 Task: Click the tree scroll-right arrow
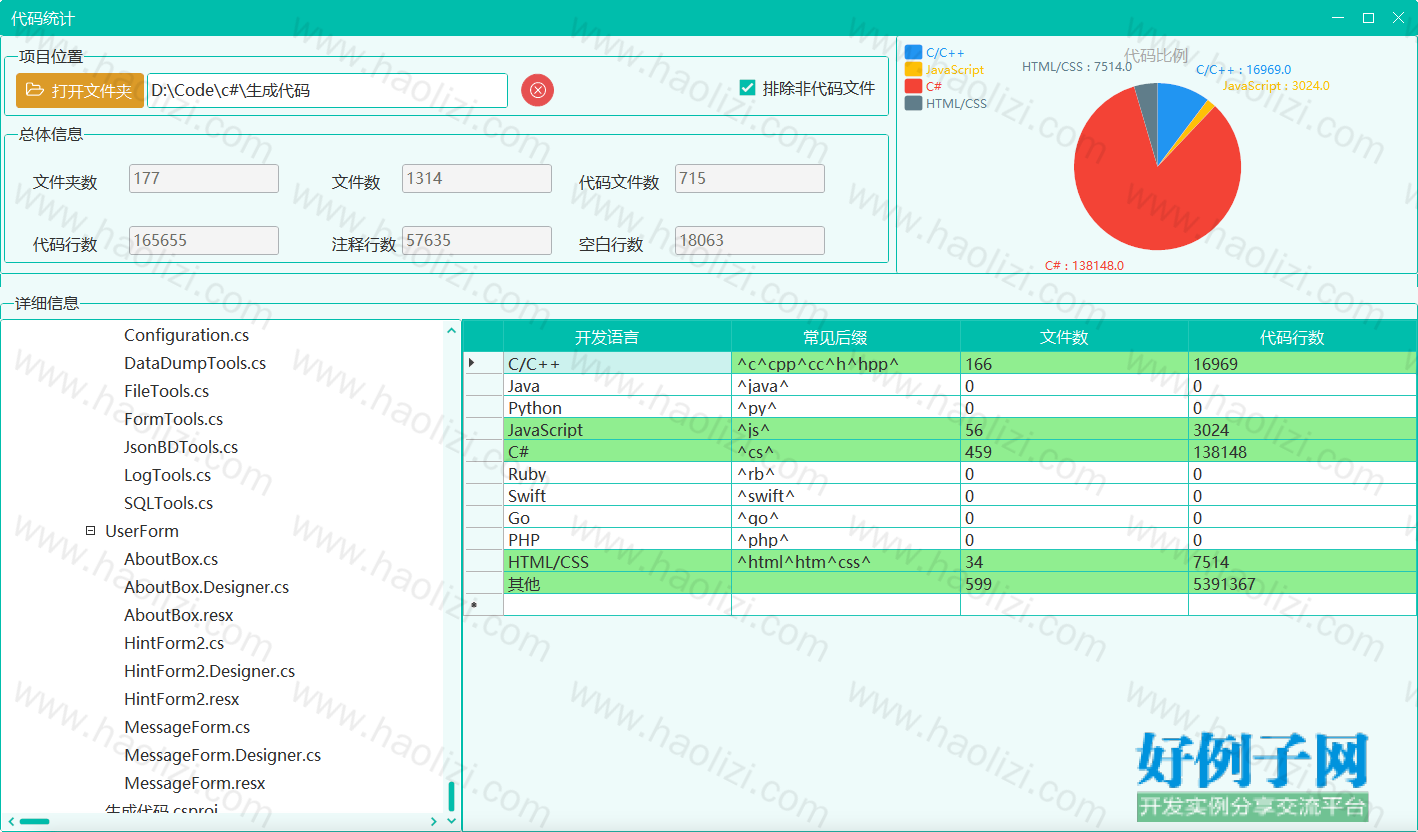click(x=434, y=822)
